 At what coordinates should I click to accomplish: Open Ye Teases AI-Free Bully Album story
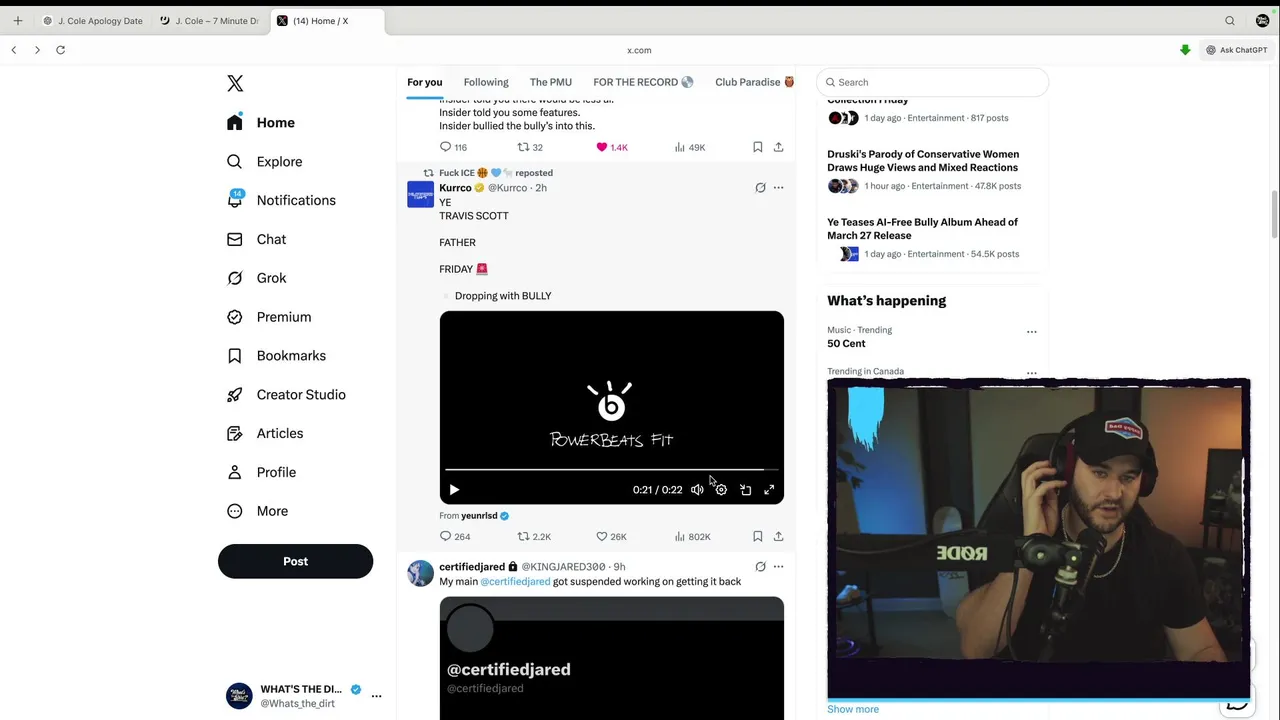922,229
